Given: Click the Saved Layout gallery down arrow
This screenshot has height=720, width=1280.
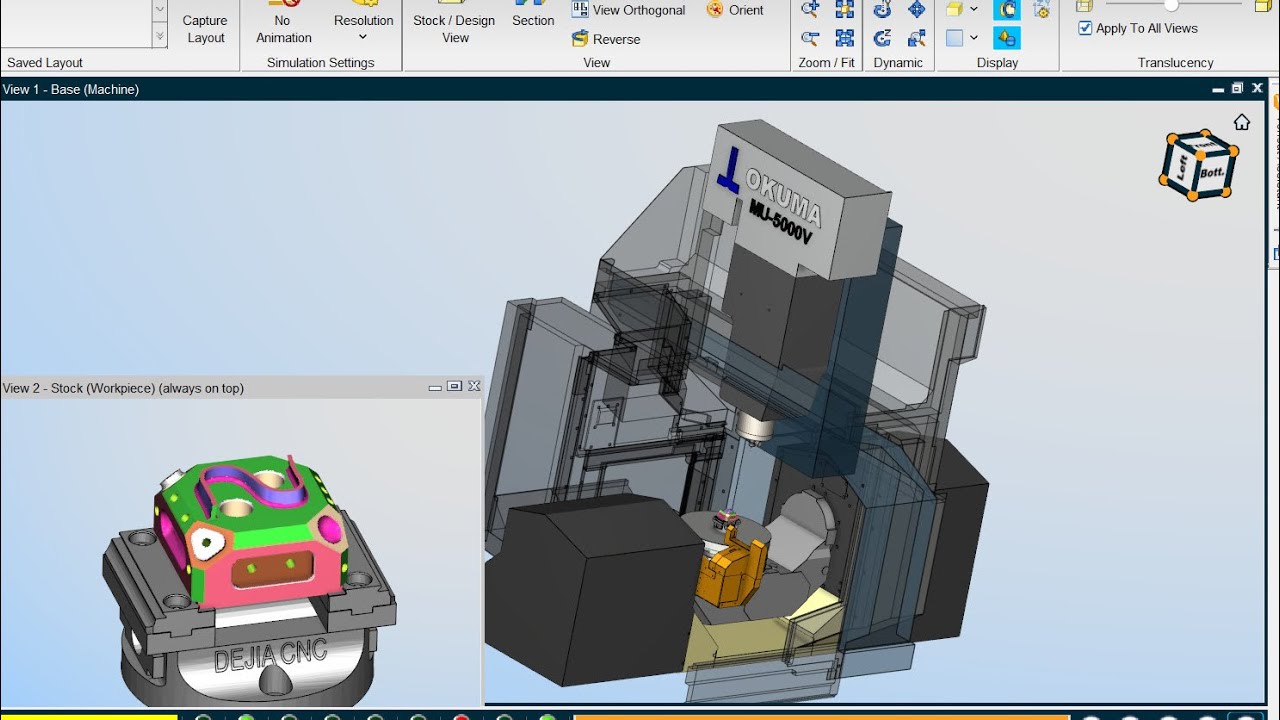Looking at the screenshot, I should [x=160, y=10].
